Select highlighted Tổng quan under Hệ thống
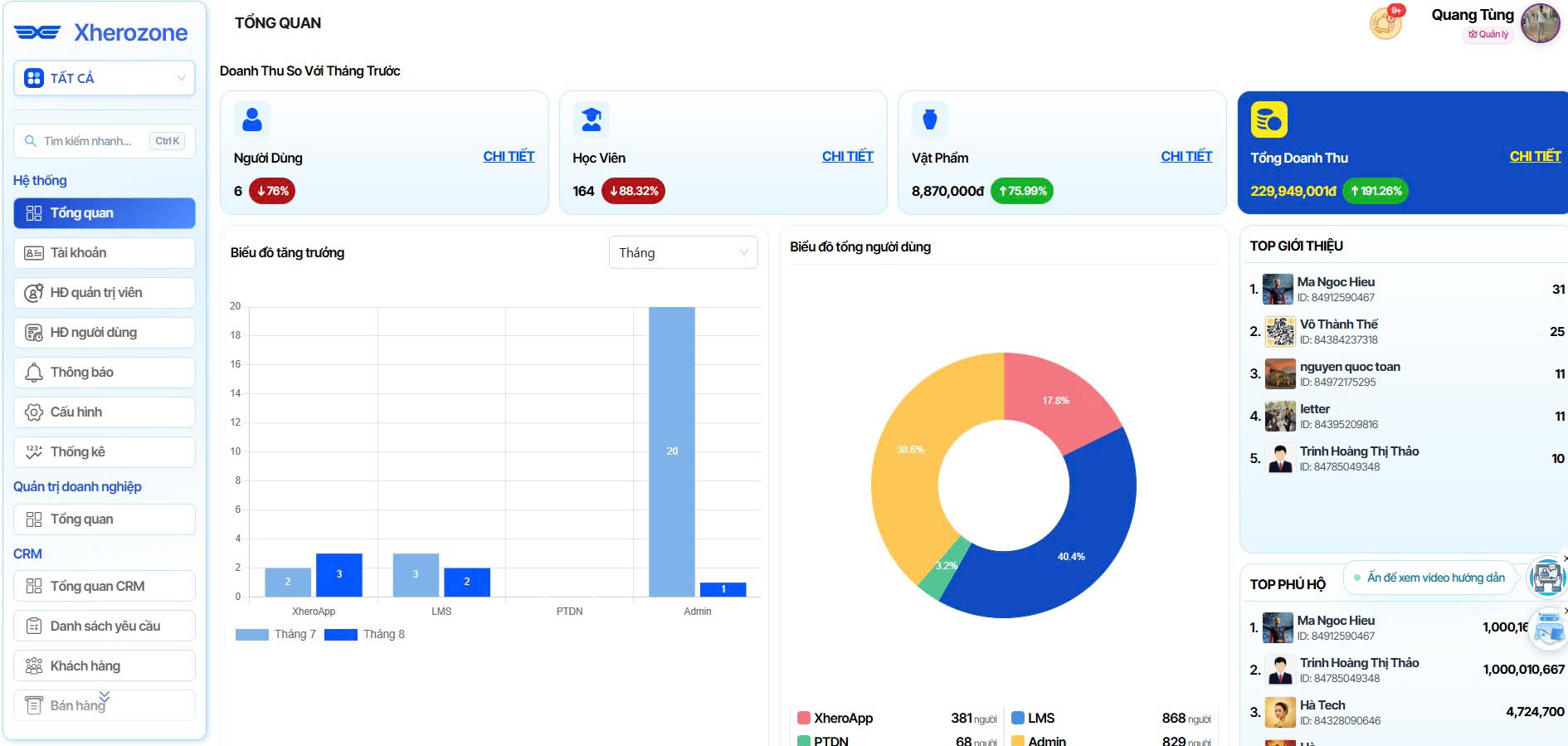 coord(105,213)
